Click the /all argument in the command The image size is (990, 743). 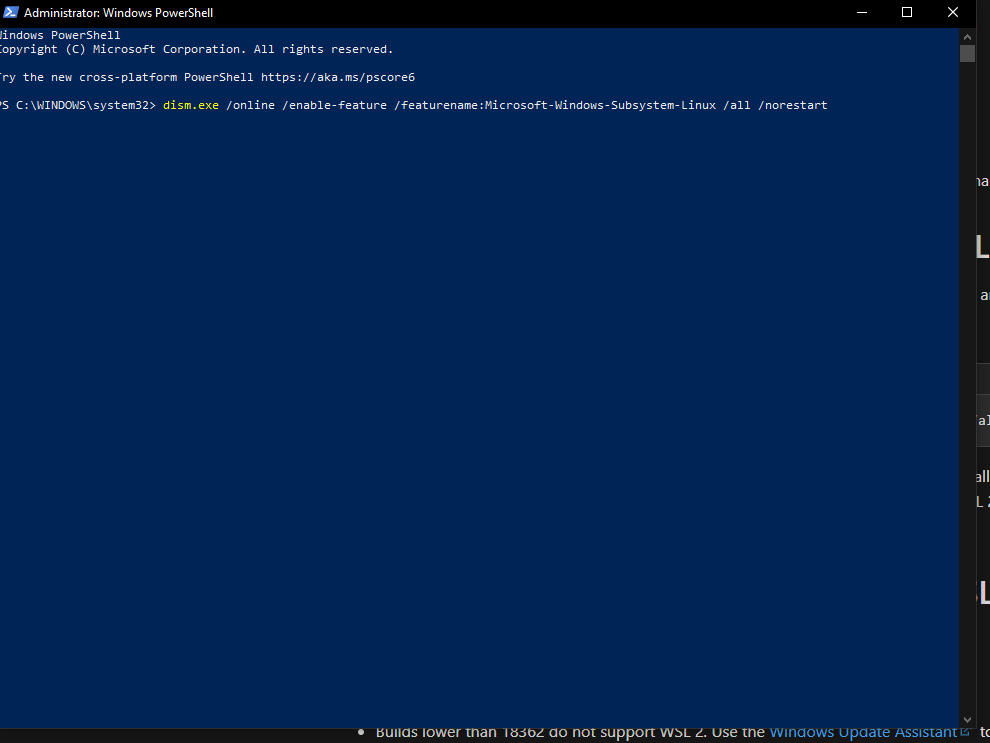point(736,105)
